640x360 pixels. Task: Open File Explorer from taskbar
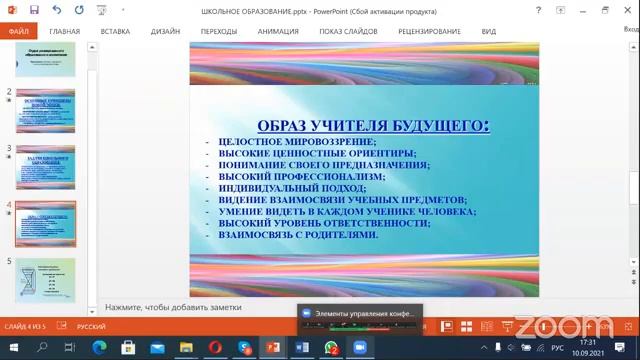(186, 348)
